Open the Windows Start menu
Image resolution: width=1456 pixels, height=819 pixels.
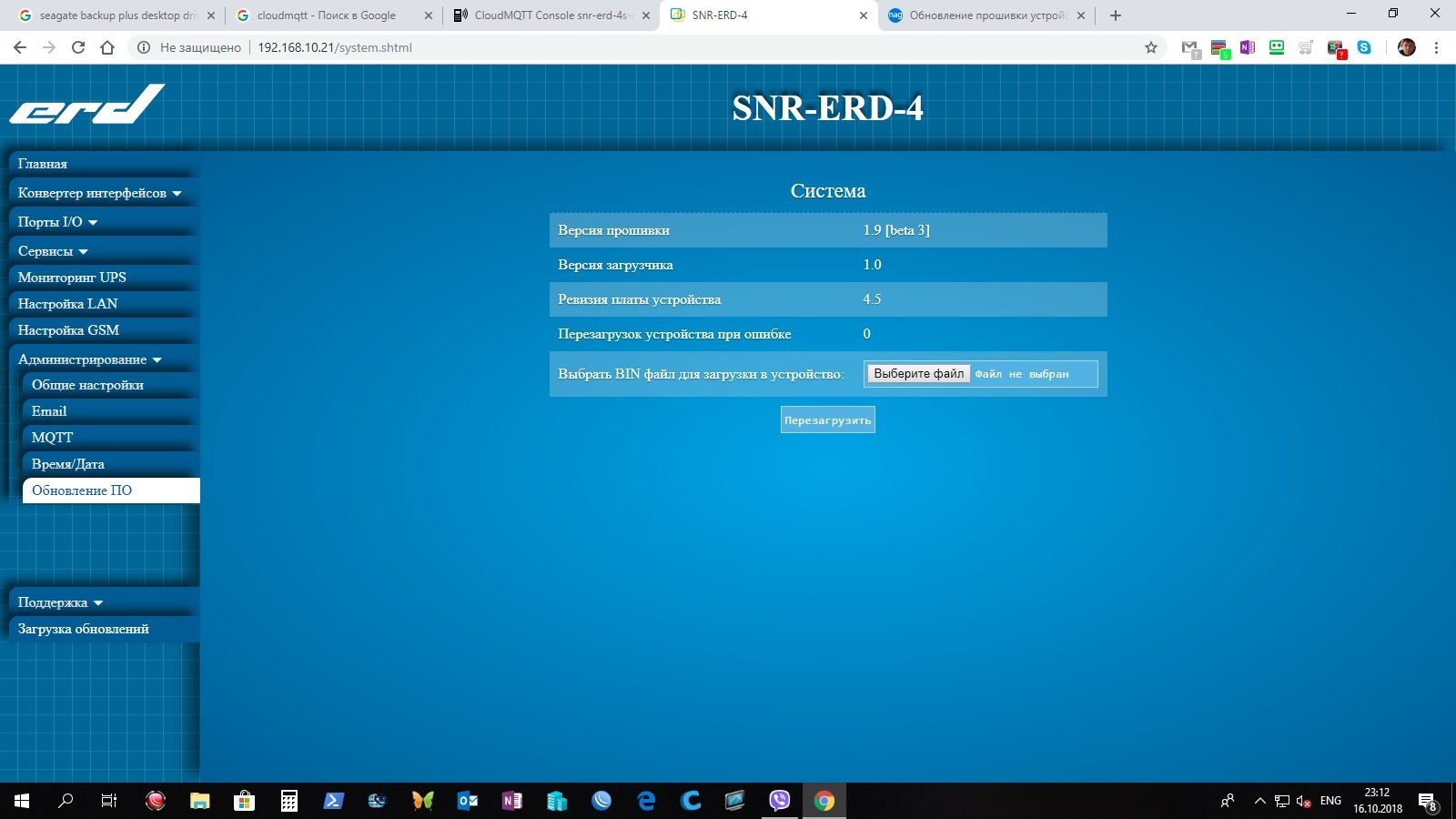(x=22, y=801)
